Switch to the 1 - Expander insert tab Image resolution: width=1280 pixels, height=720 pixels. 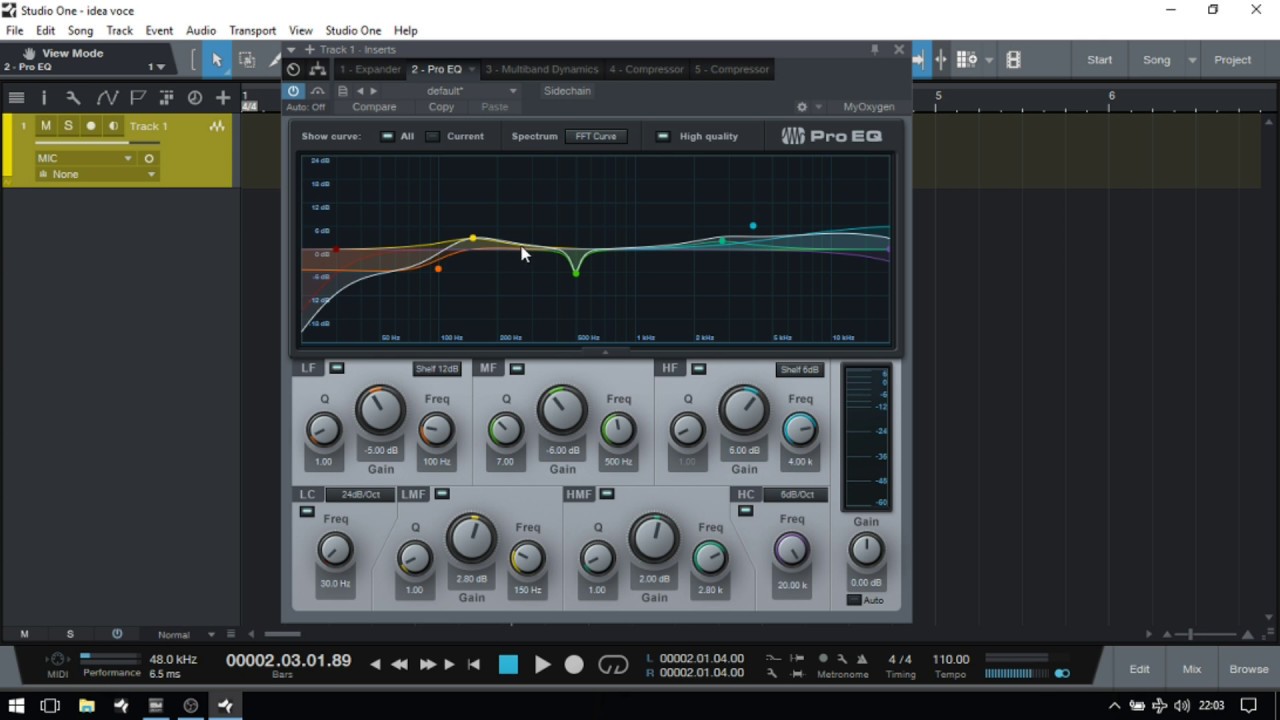[370, 69]
